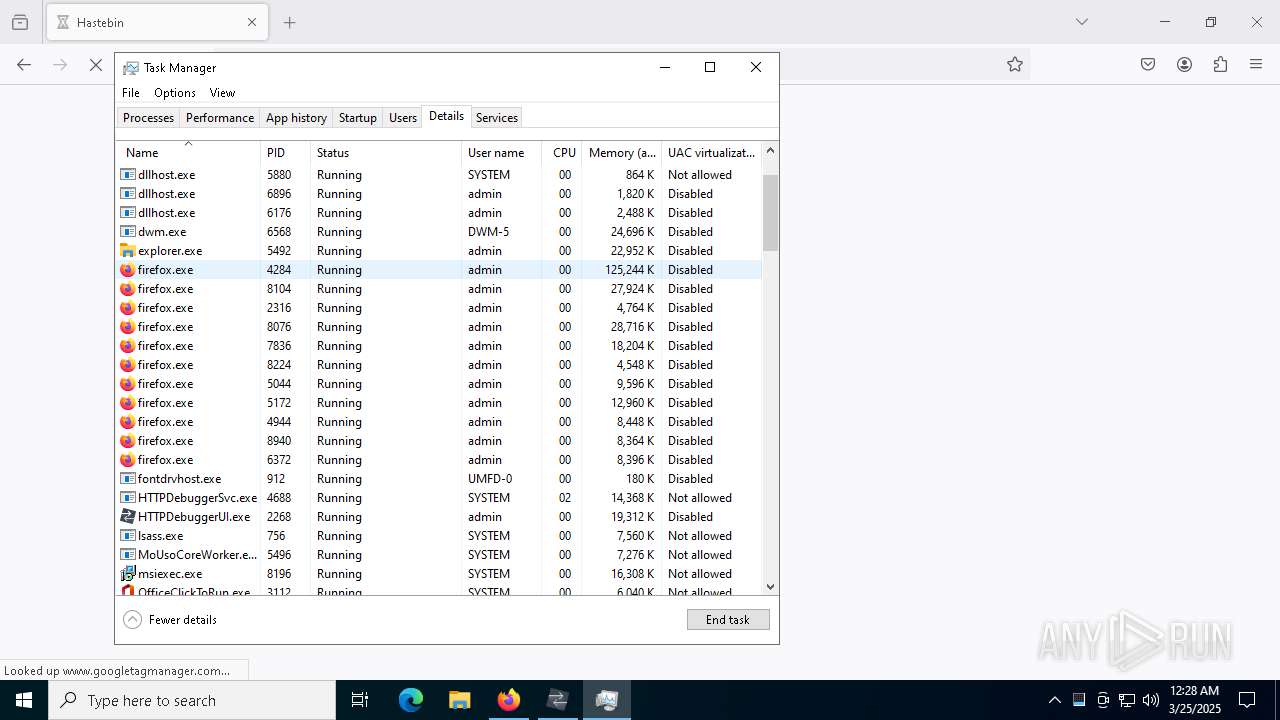Select the dwm.exe process row
1280x720 pixels.
click(x=440, y=231)
